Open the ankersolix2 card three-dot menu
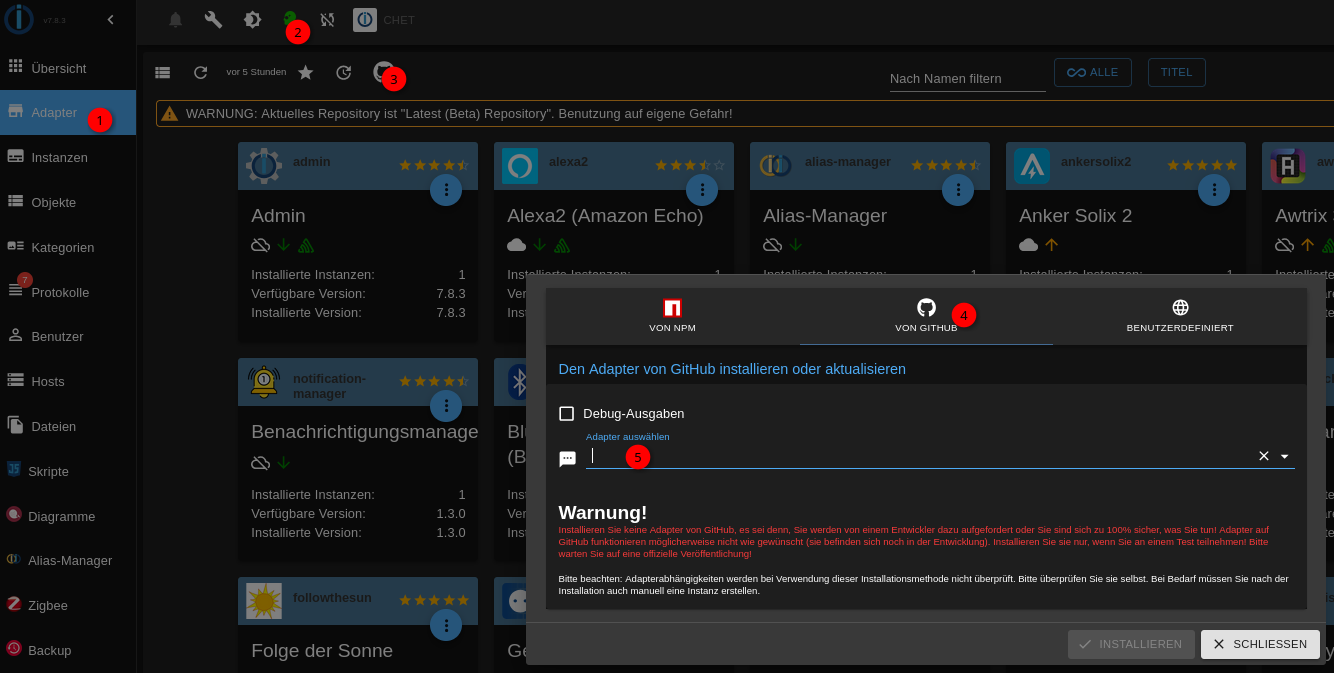The image size is (1334, 673). (1214, 189)
